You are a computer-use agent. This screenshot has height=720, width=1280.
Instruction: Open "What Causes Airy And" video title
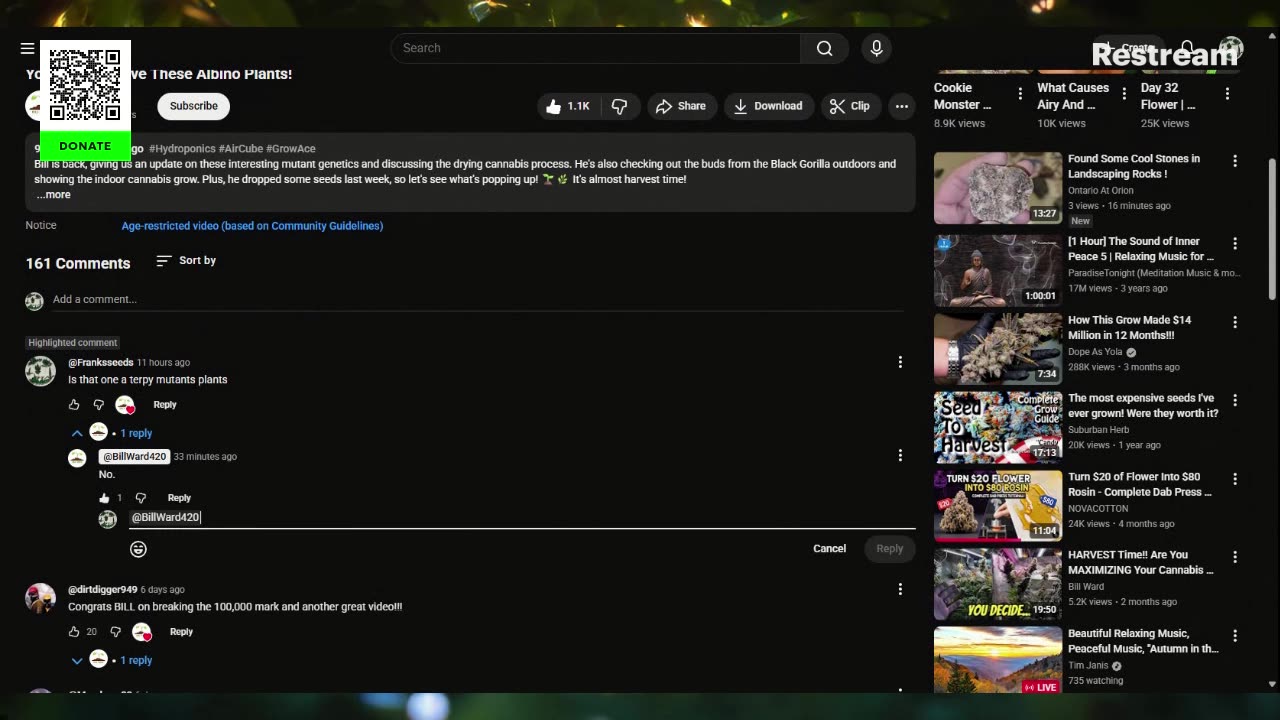point(1073,96)
